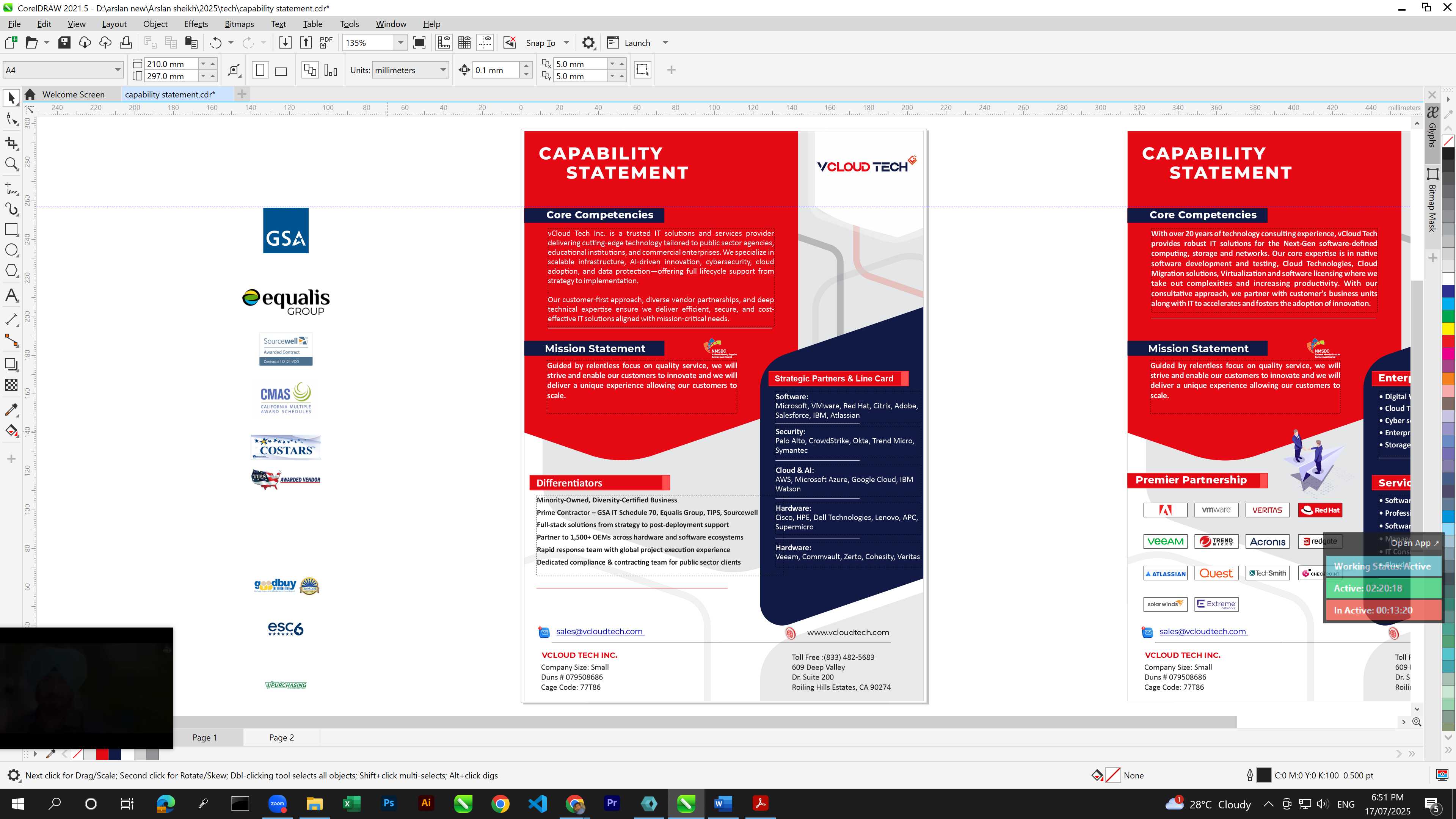
Task: Click the Import icon
Action: tap(286, 42)
